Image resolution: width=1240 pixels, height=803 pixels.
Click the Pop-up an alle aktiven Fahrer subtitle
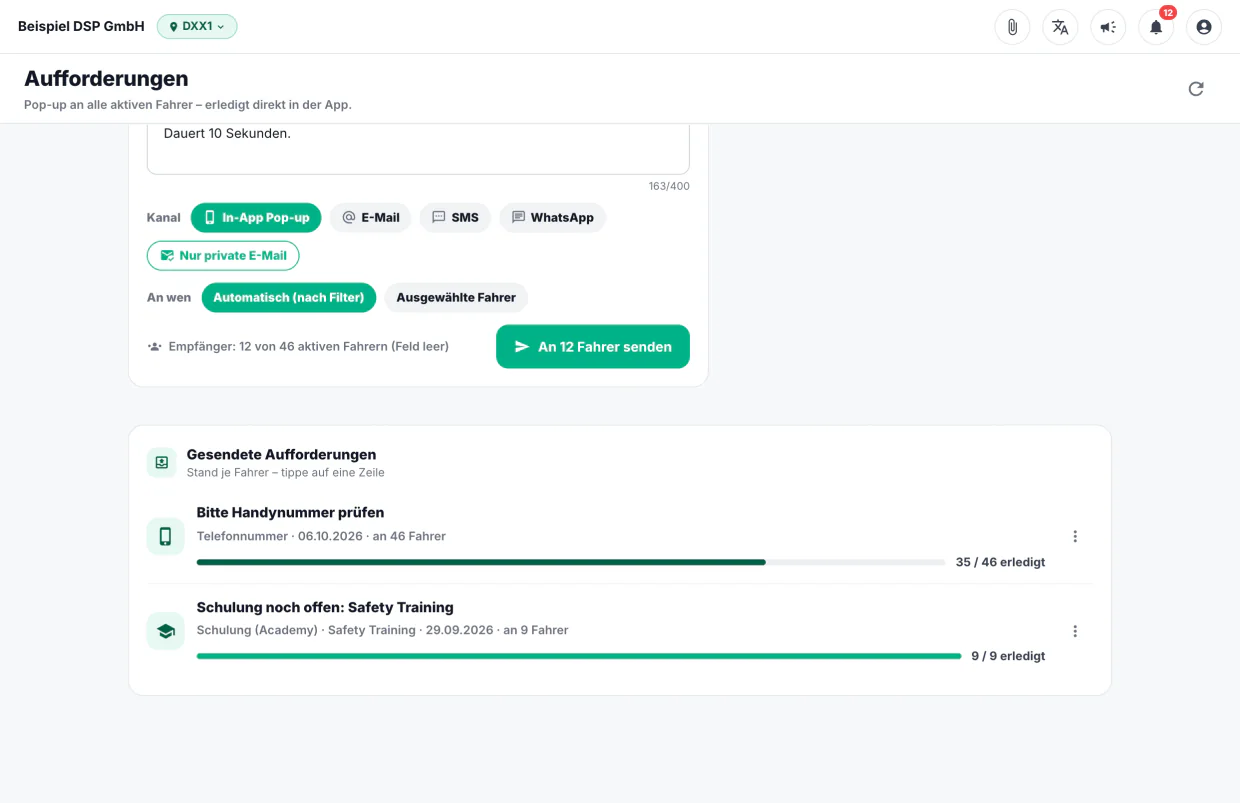tap(188, 104)
